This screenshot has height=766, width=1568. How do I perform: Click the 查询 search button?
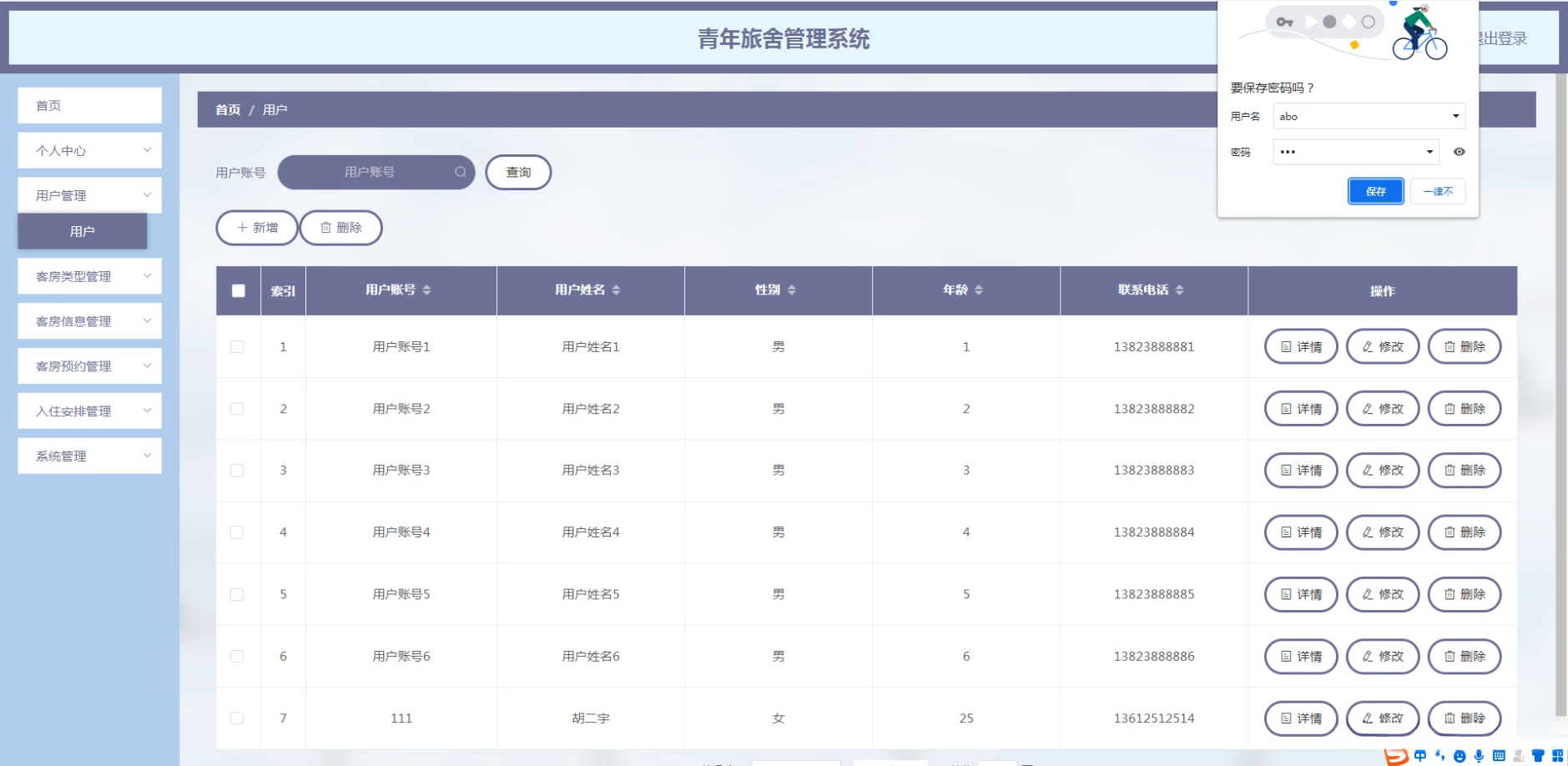518,172
